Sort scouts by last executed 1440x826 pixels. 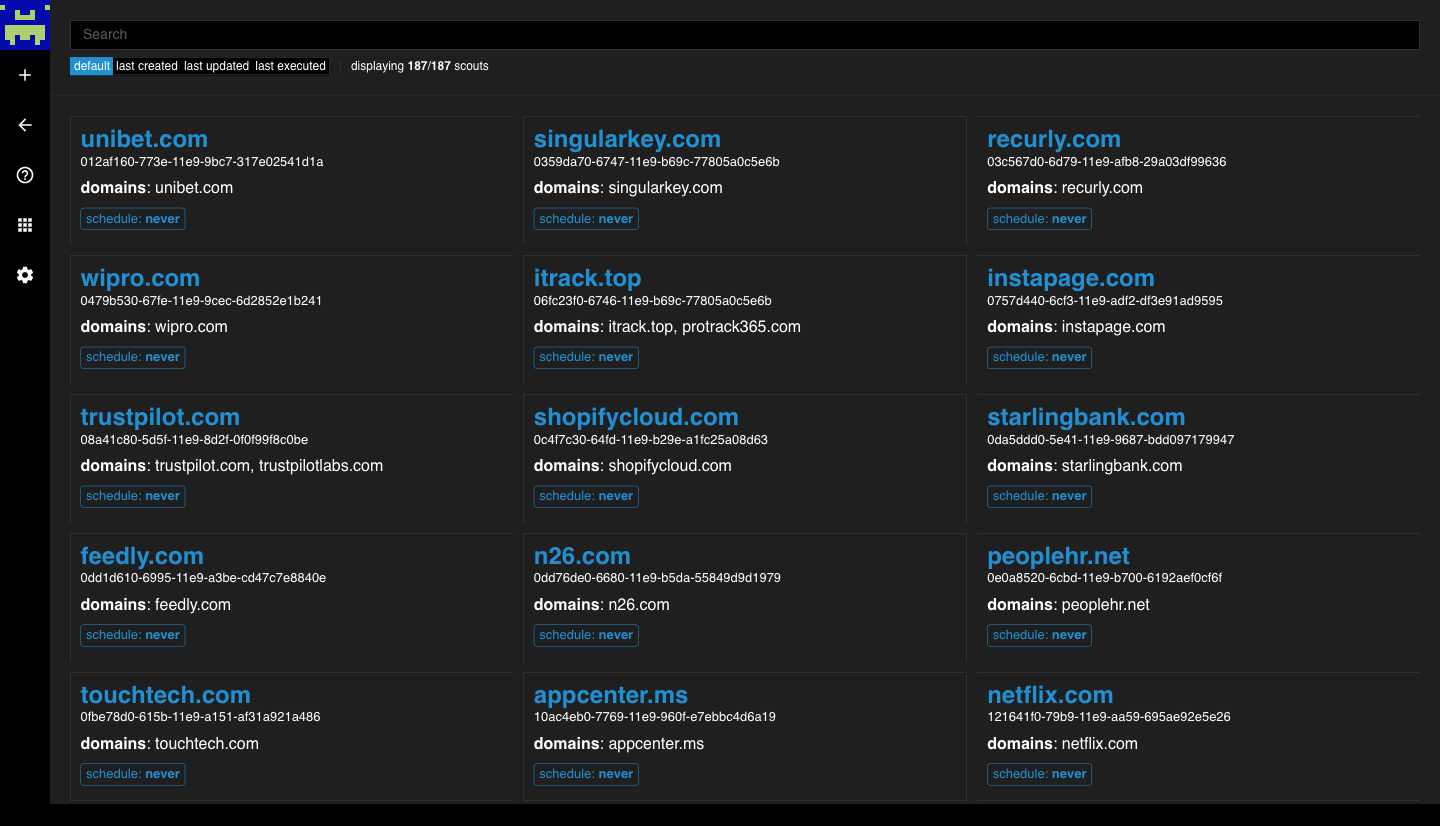(290, 66)
